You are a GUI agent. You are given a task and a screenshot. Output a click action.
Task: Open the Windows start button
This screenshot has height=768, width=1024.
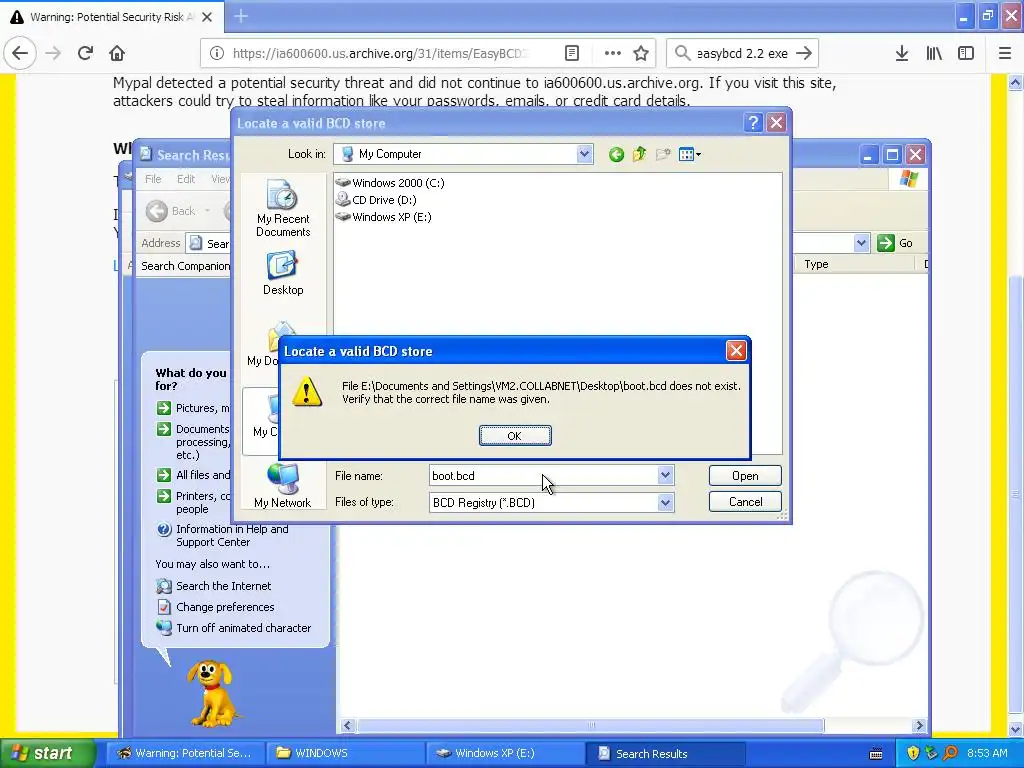(47, 753)
